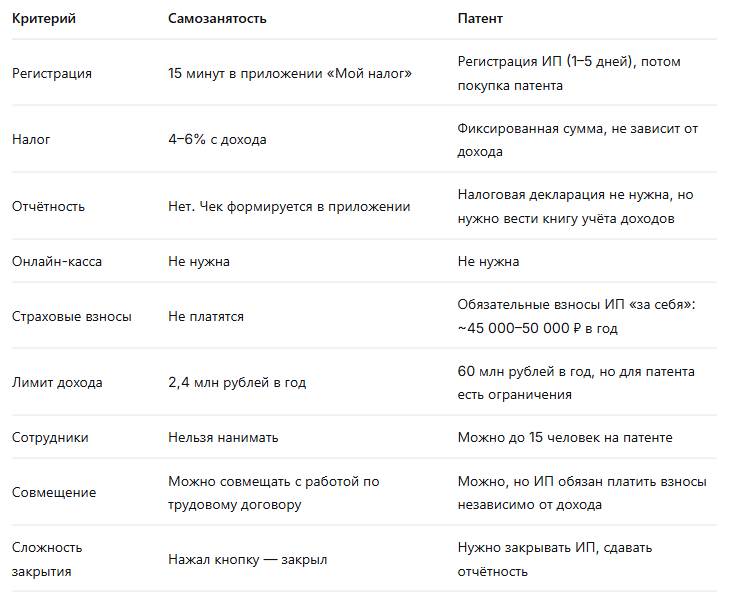This screenshot has width=731, height=602.
Task: Click the Онлайн-касса row label
Action: 57,262
